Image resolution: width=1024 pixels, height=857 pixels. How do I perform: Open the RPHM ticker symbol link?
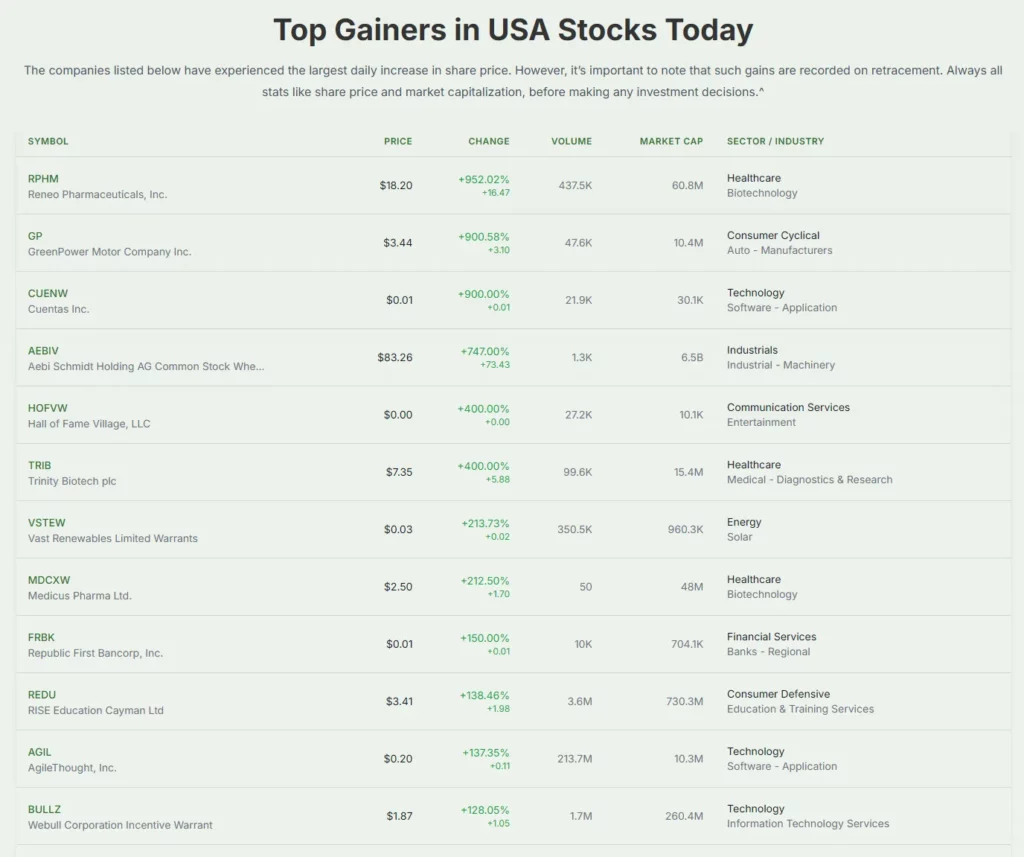(x=43, y=179)
